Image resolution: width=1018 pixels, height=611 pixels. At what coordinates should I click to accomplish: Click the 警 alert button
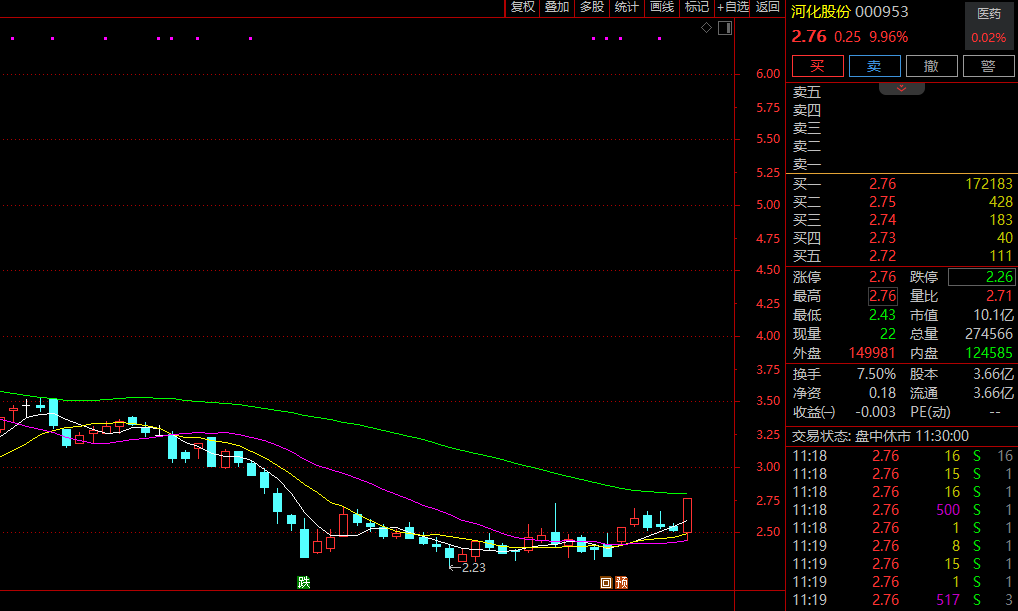988,66
